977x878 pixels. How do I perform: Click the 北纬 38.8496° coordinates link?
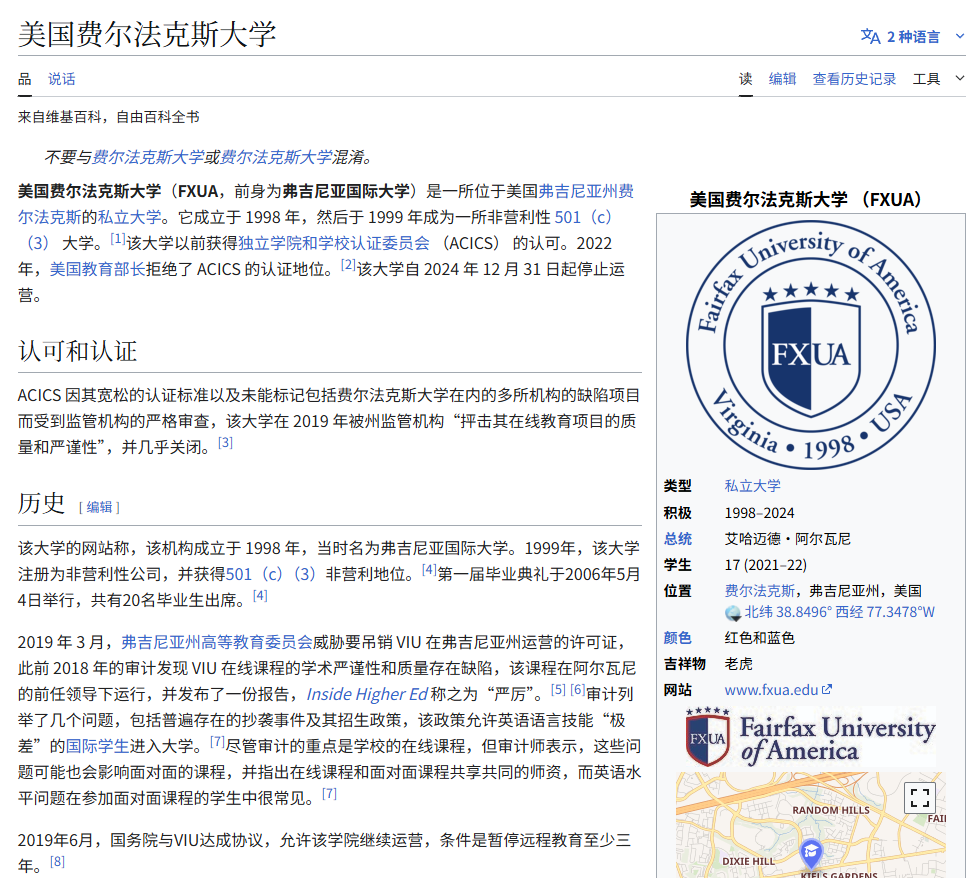click(x=787, y=613)
